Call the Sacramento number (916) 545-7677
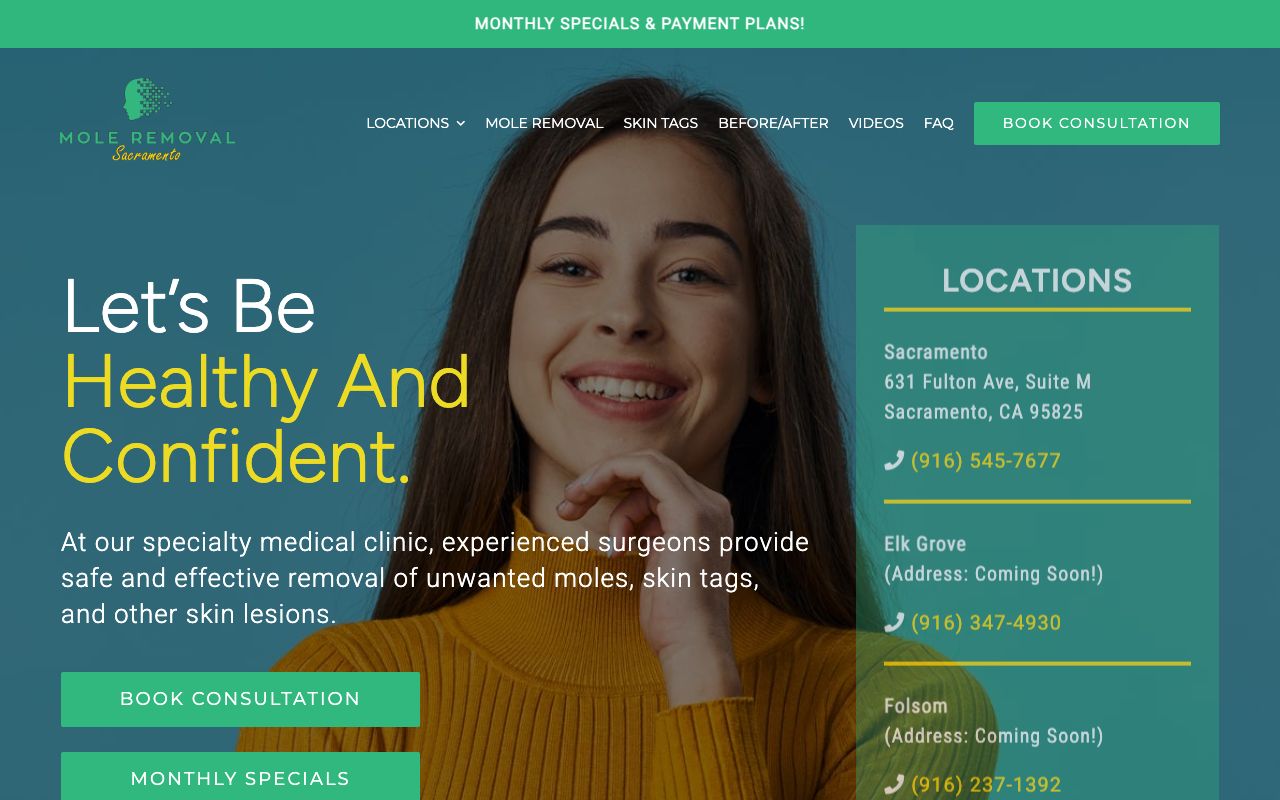Image resolution: width=1280 pixels, height=800 pixels. 985,460
